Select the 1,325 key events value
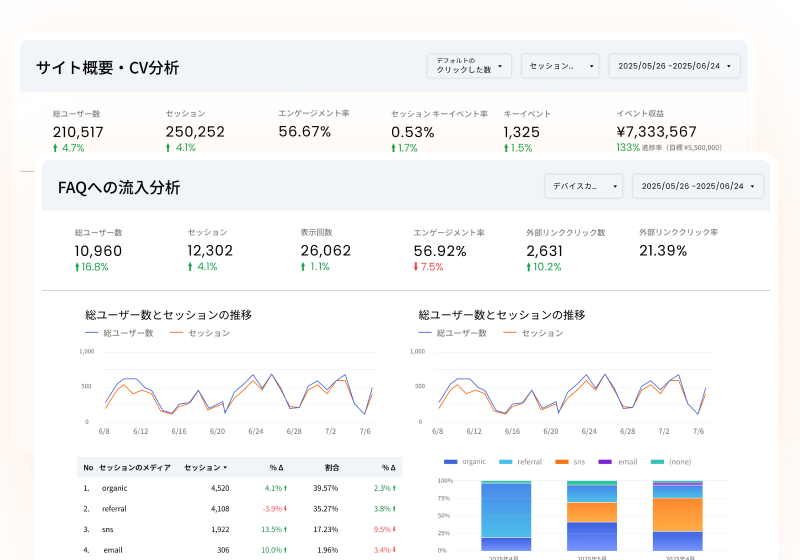 pyautogui.click(x=521, y=132)
